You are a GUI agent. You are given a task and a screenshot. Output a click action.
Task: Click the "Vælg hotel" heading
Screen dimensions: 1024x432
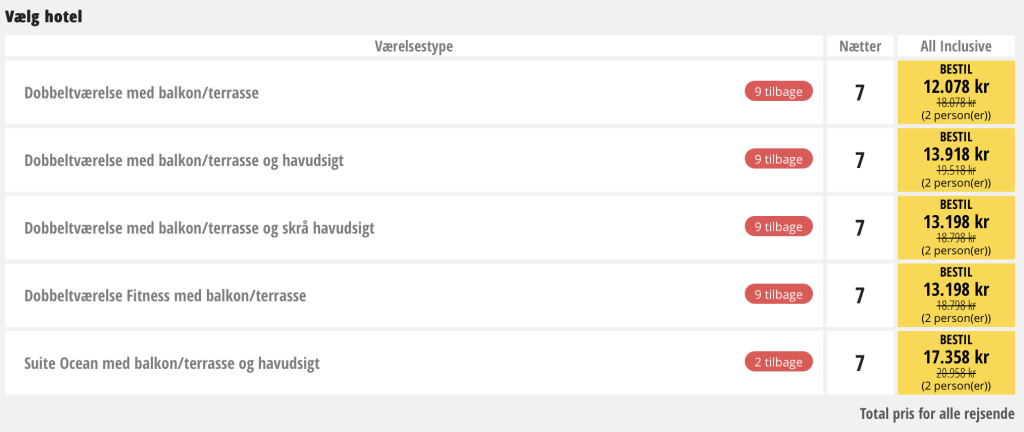point(44,16)
